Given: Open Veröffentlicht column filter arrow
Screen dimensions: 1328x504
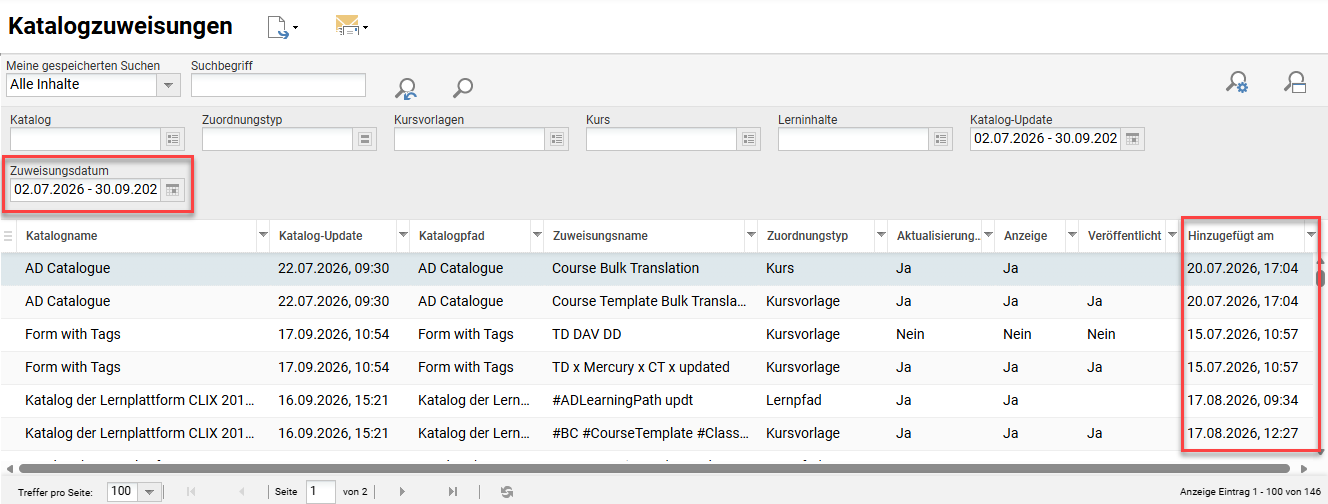Looking at the screenshot, I should (1173, 236).
